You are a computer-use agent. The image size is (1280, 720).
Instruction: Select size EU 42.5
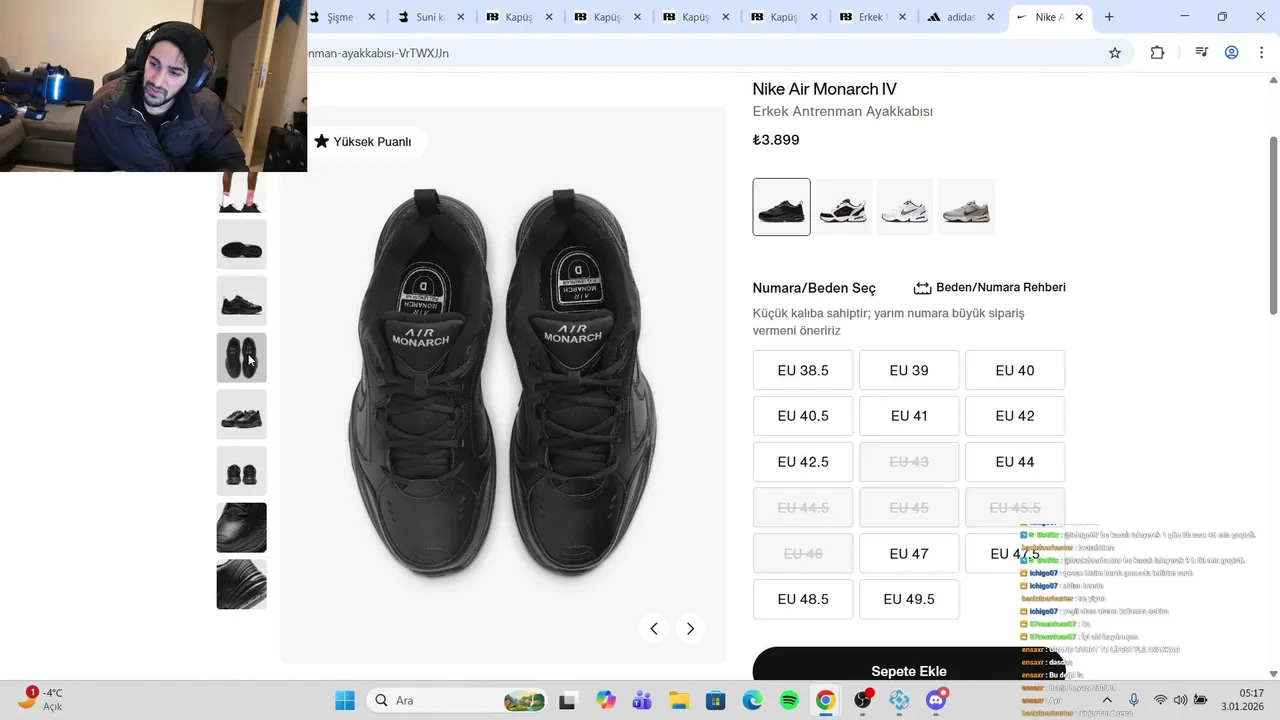(x=803, y=462)
